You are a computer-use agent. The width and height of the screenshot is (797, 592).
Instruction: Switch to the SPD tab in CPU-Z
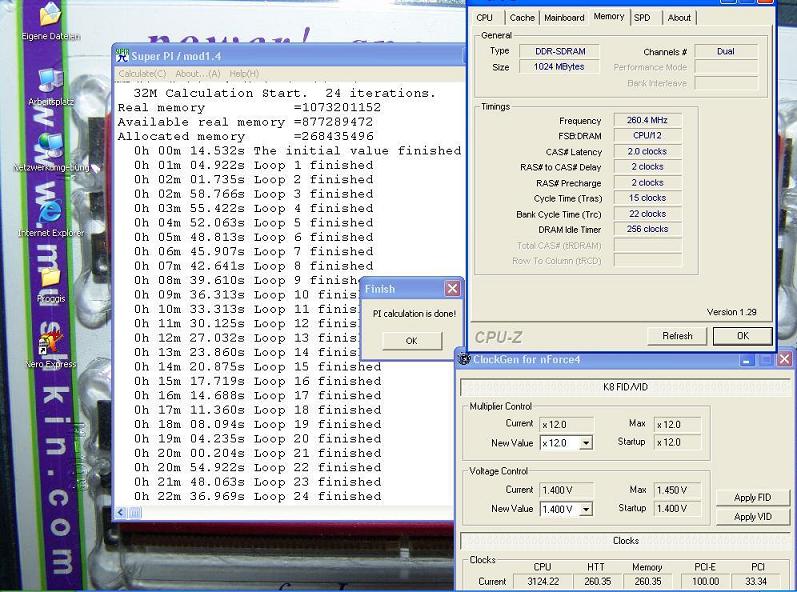point(642,18)
